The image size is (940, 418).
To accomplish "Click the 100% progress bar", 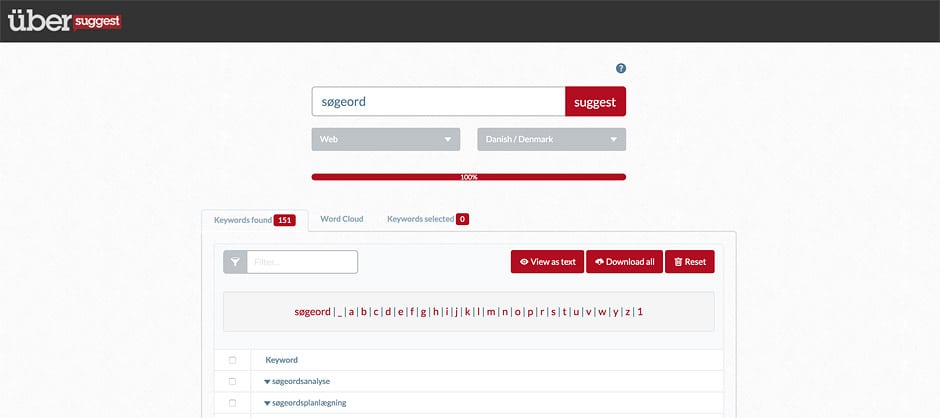I will [468, 177].
